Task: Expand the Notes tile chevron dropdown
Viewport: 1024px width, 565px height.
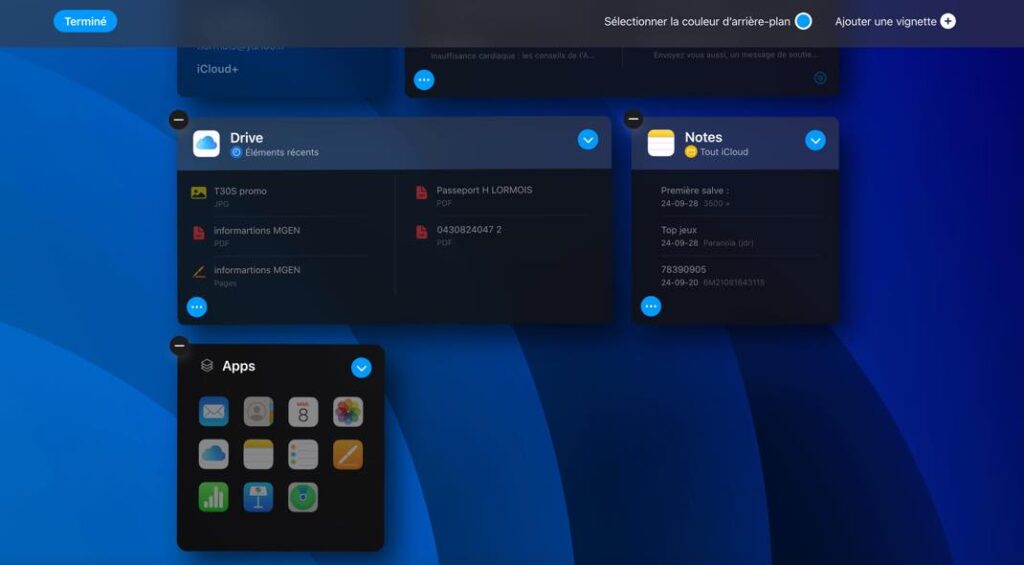Action: point(815,140)
